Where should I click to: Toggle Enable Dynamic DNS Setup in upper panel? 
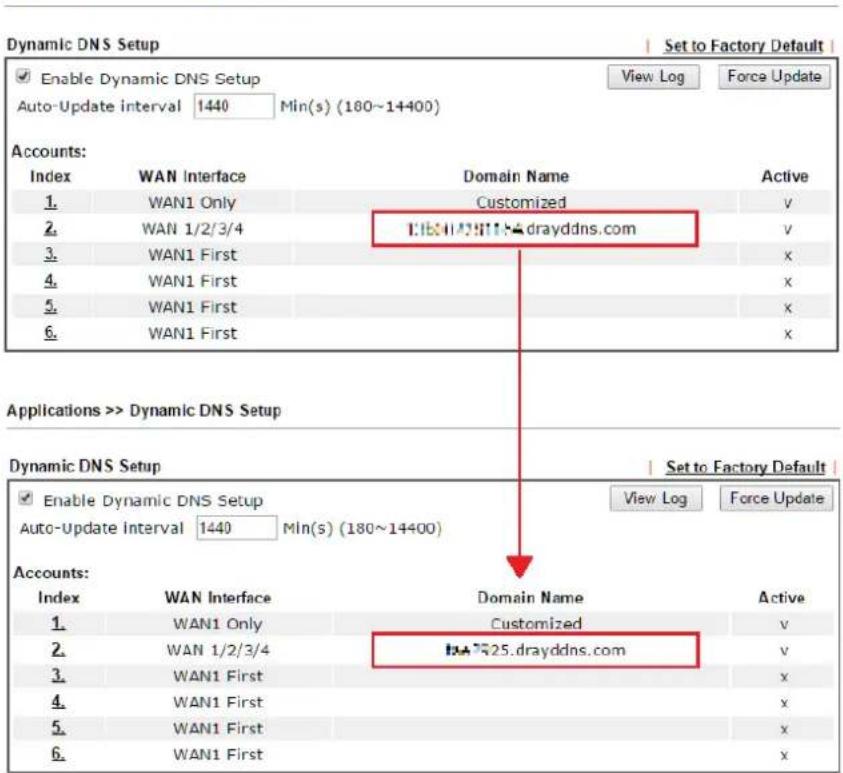point(23,76)
